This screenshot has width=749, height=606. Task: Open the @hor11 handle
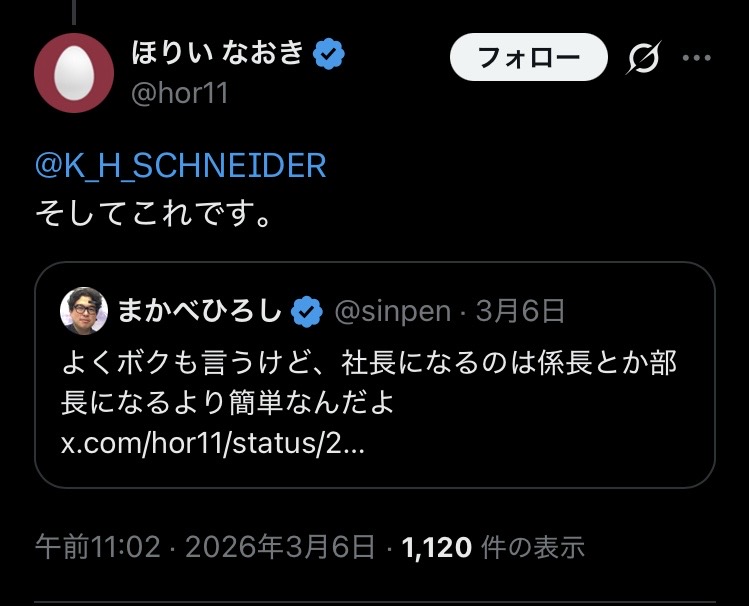(x=180, y=93)
